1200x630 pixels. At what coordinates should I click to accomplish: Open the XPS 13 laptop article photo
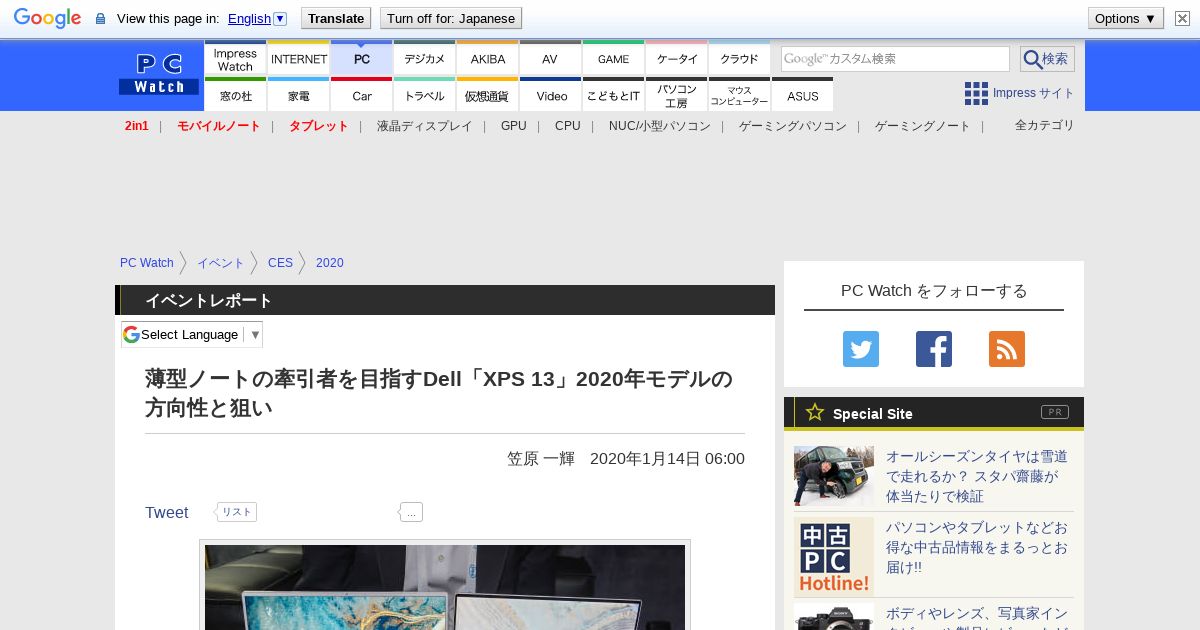click(x=445, y=586)
